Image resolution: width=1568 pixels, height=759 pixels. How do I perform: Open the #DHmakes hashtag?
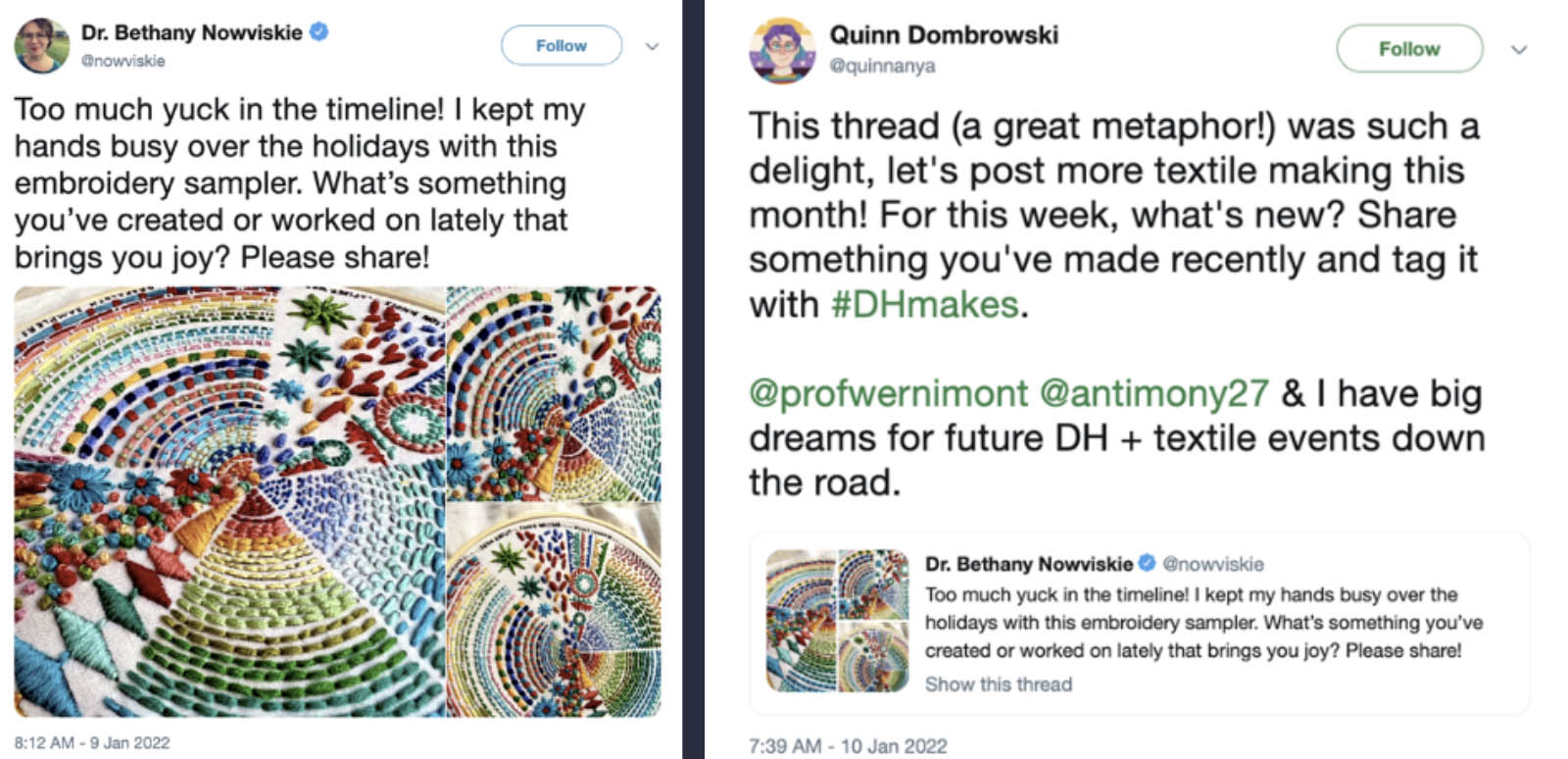pos(925,304)
